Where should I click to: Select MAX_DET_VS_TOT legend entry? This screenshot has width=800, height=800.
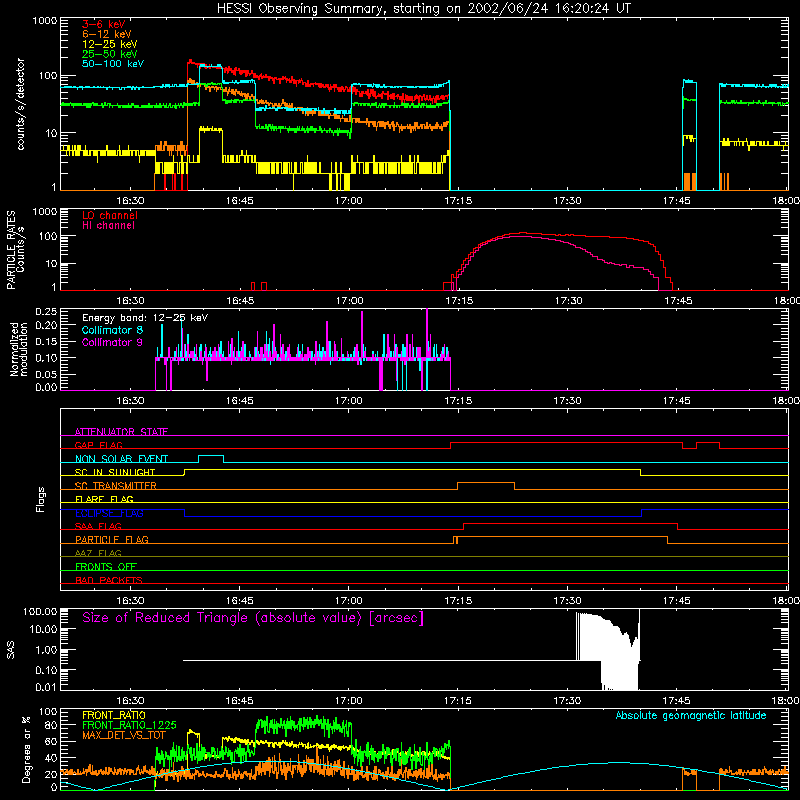(124, 735)
